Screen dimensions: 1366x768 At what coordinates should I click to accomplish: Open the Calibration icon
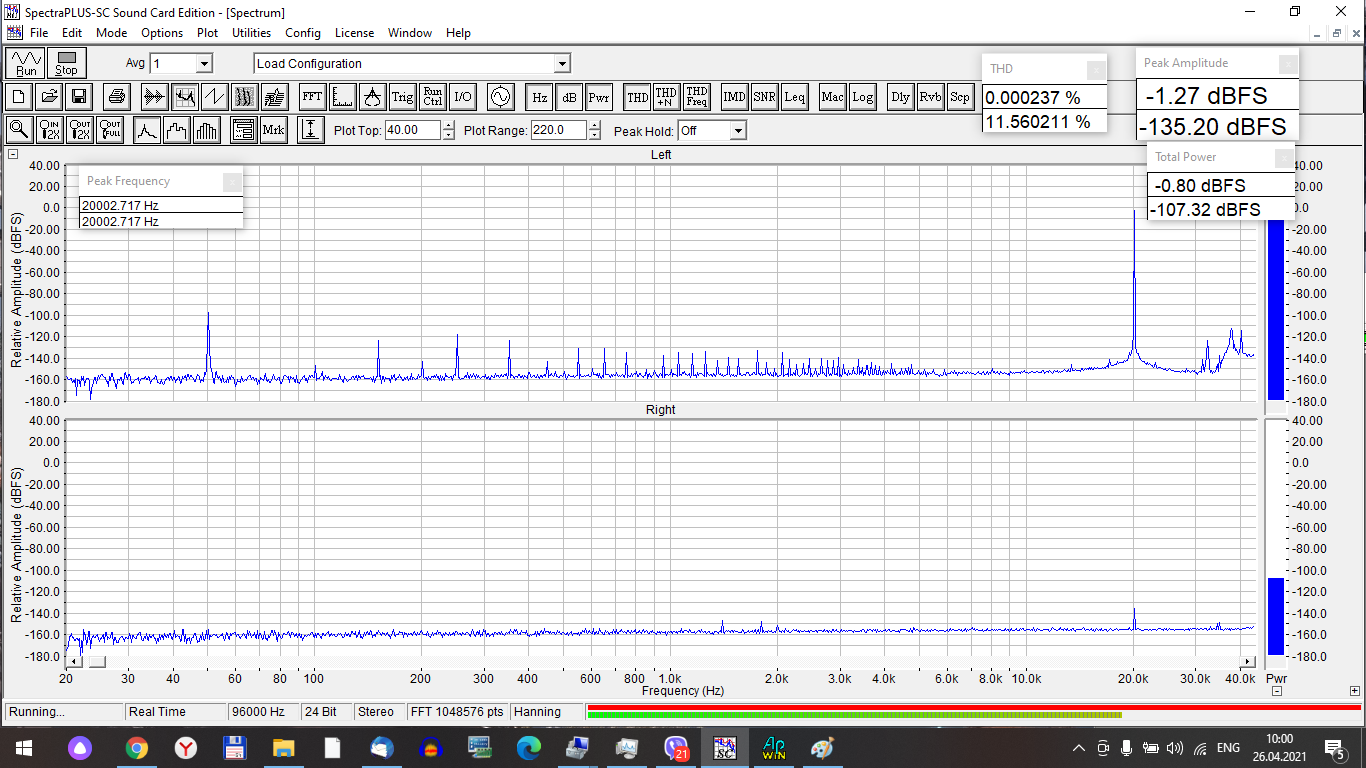[372, 97]
